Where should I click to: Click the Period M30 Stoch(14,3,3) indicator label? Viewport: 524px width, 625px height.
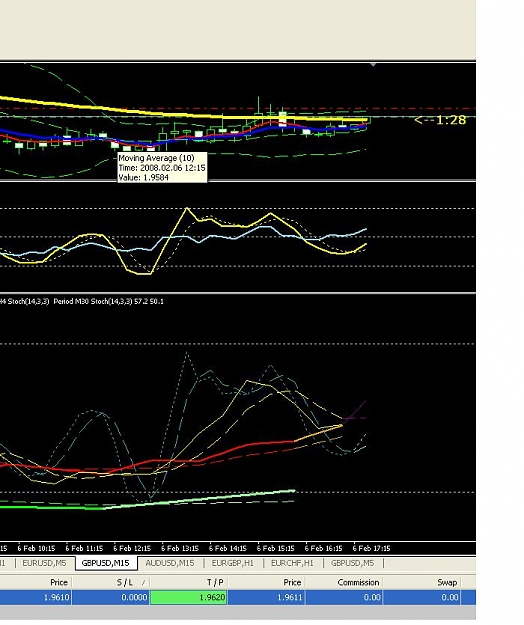point(108,301)
